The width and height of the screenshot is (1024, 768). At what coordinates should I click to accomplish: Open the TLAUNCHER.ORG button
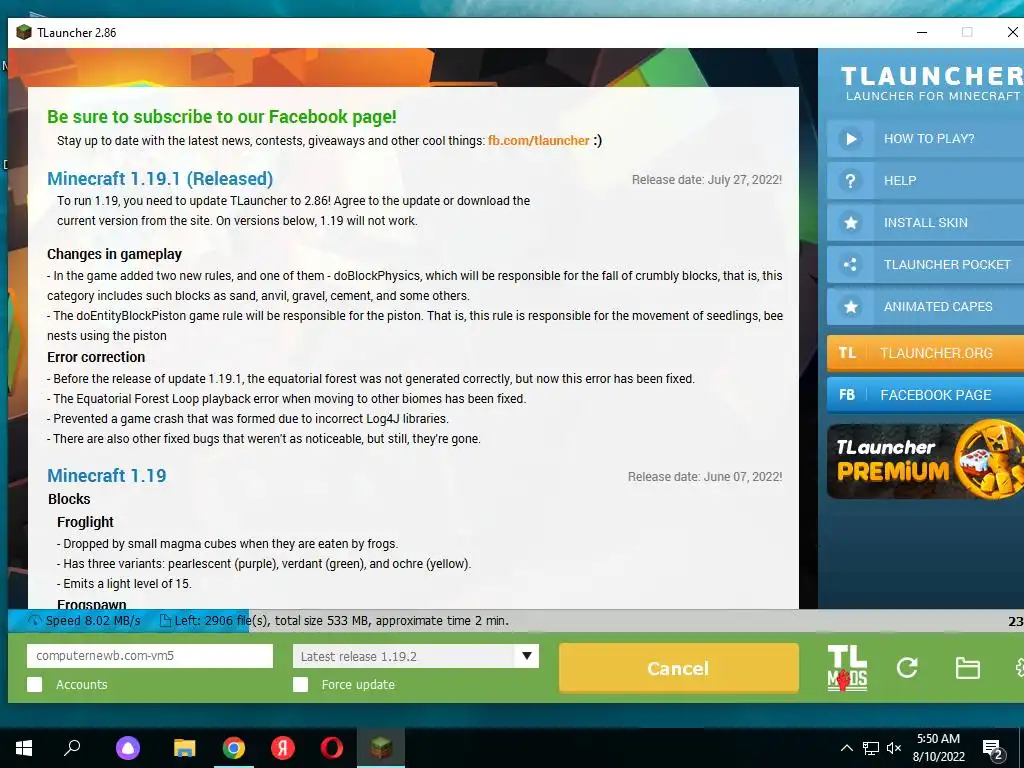point(925,353)
